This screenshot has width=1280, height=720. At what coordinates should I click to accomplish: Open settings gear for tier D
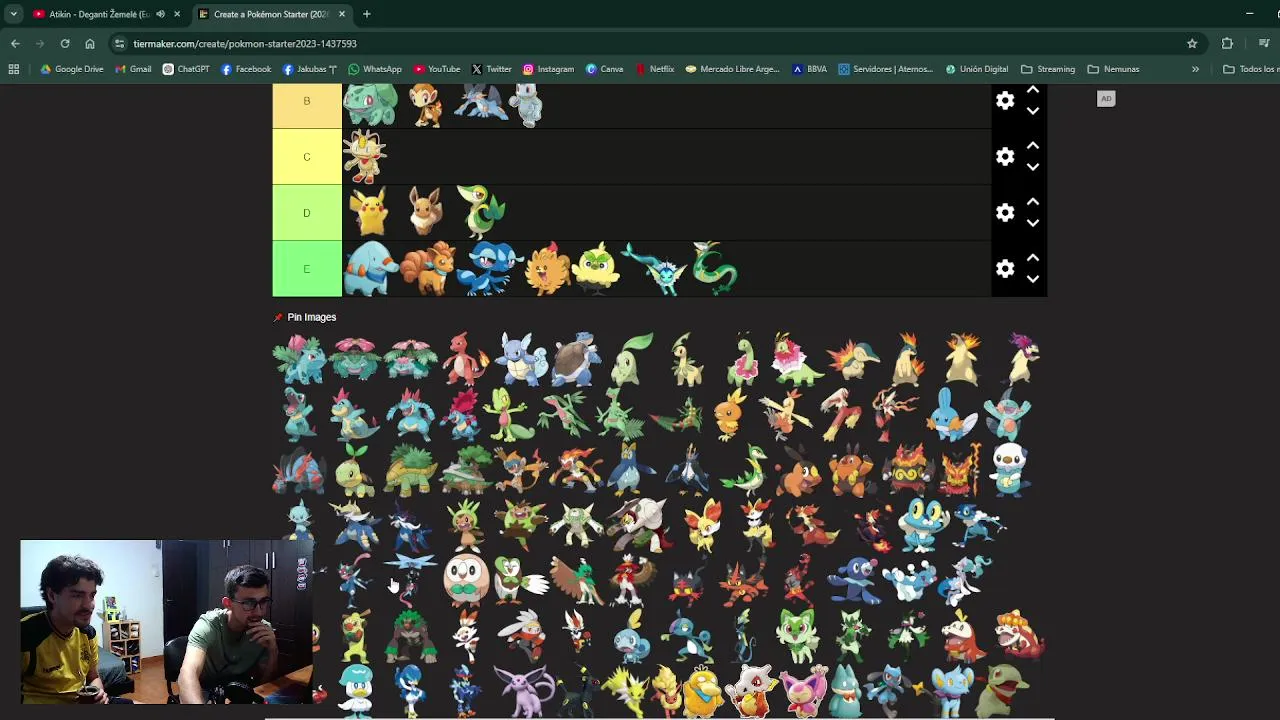1005,212
